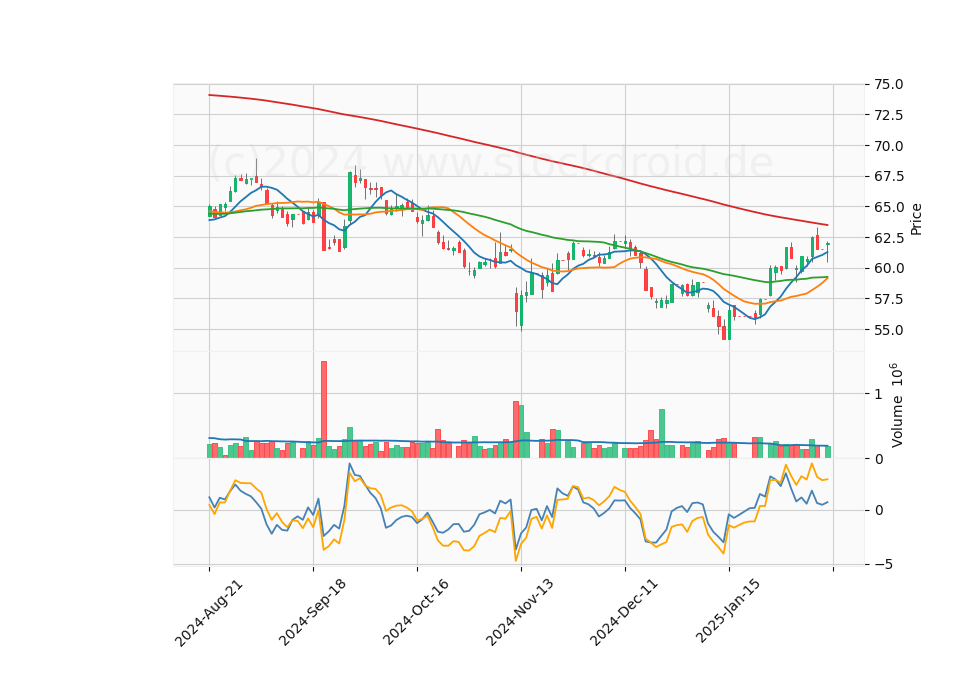Click the 2024-Nov-13 date label
Viewport: 960px width, 690px height.
click(x=520, y=613)
